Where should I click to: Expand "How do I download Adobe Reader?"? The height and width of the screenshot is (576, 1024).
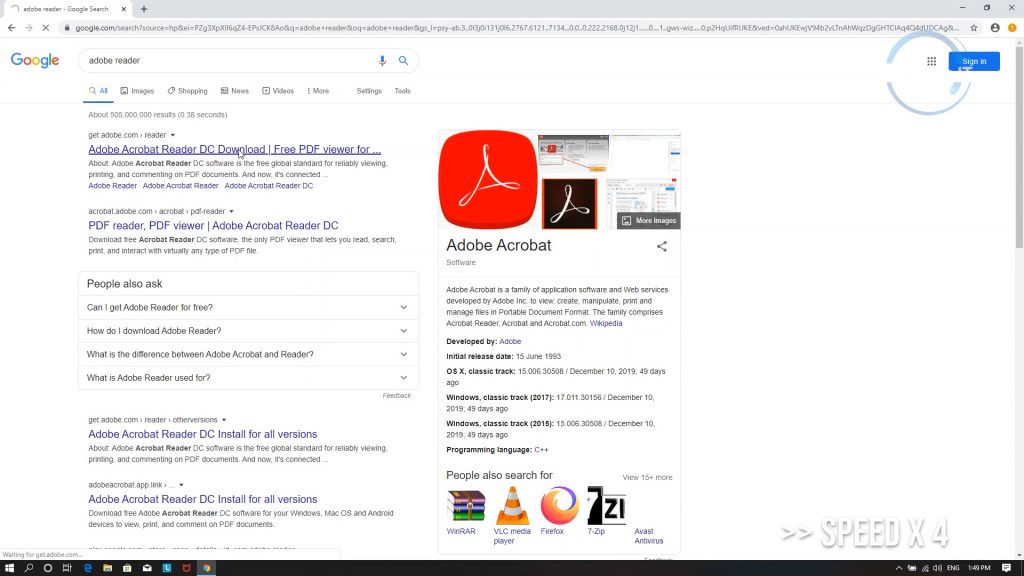pyautogui.click(x=248, y=331)
